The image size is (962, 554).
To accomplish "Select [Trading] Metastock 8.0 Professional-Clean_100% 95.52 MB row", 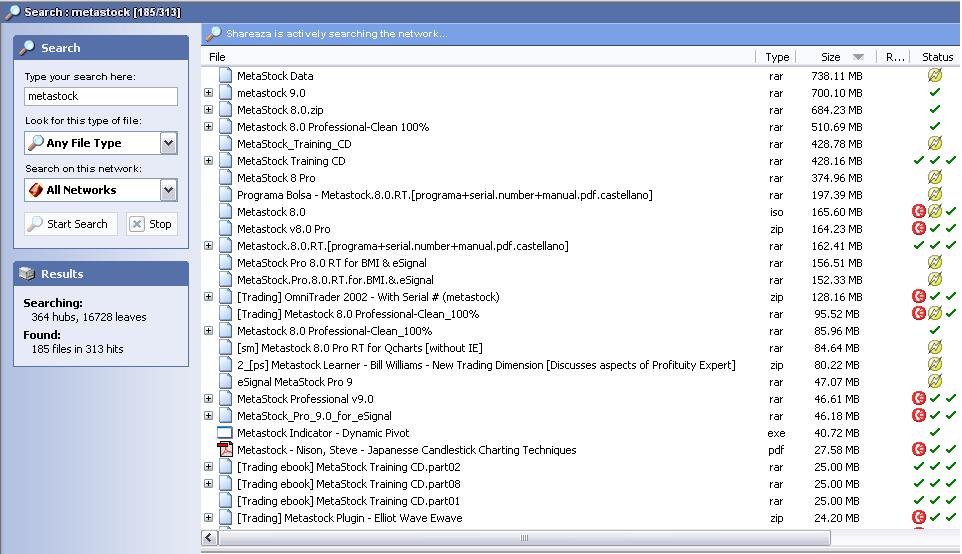I will point(580,314).
